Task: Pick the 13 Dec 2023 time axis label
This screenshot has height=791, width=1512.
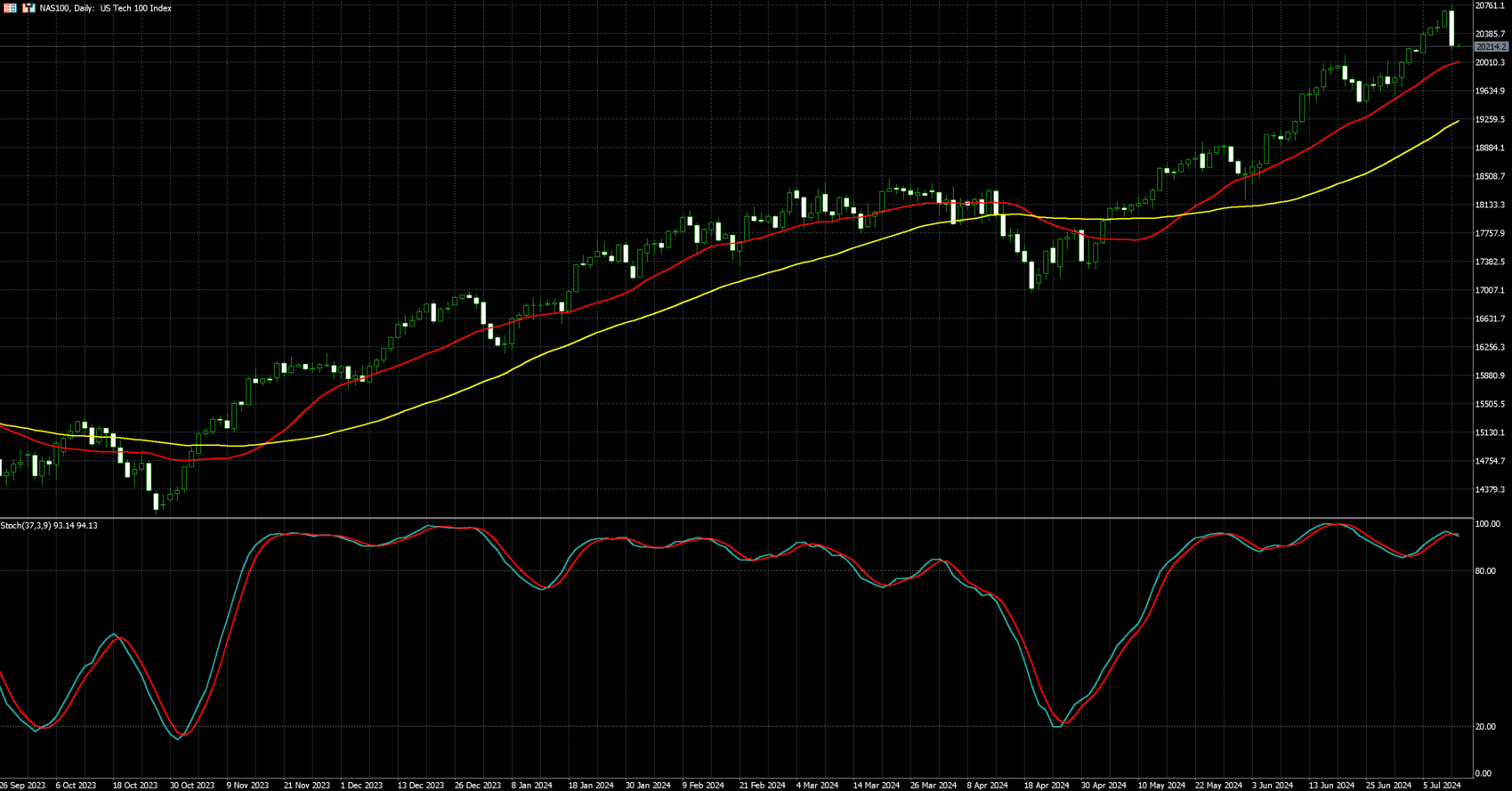Action: click(420, 785)
